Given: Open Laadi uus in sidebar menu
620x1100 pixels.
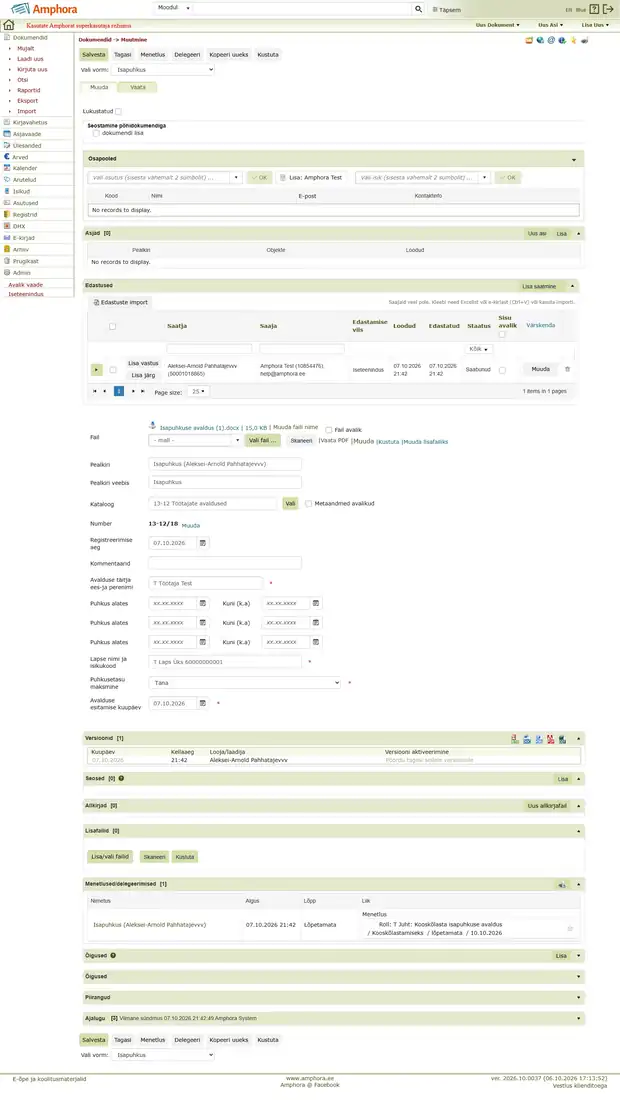Looking at the screenshot, I should (x=30, y=59).
